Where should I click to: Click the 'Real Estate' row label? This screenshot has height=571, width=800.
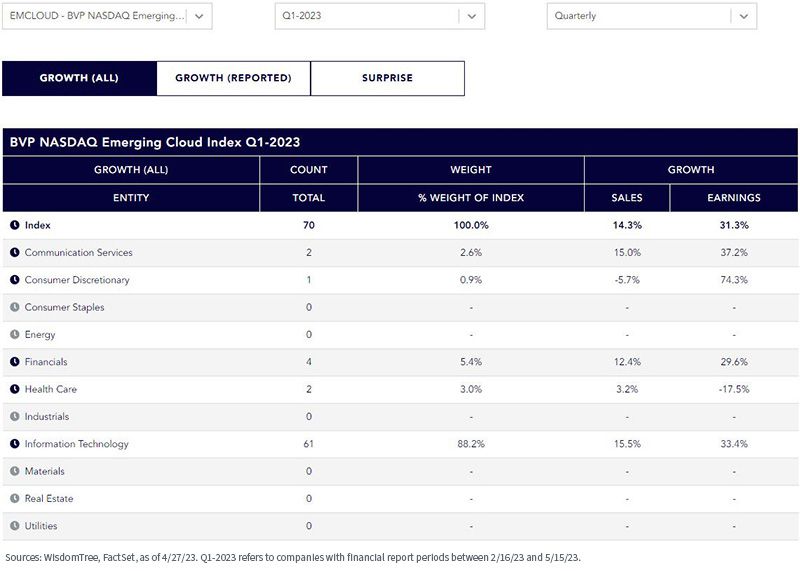pyautogui.click(x=49, y=499)
